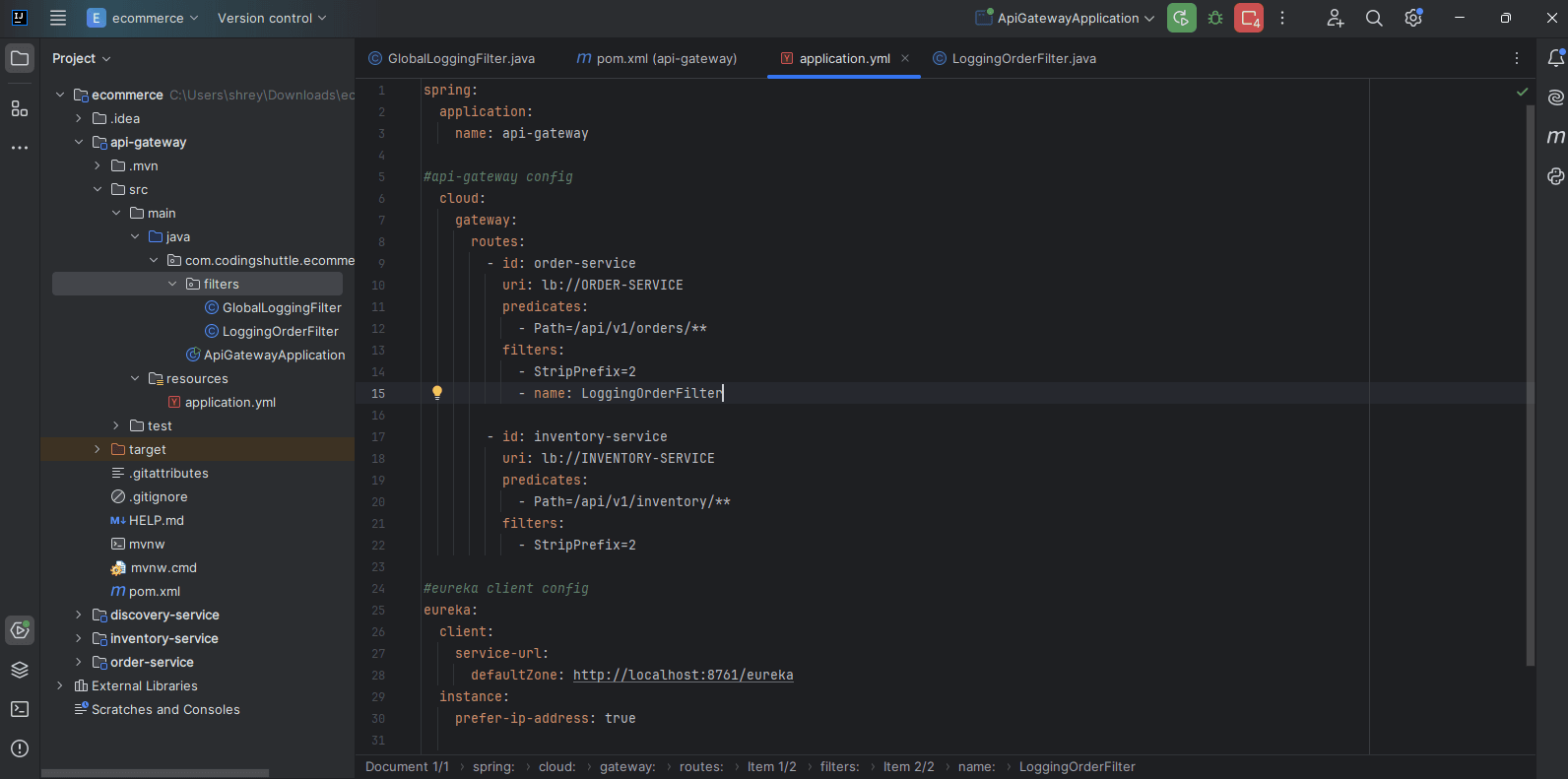This screenshot has height=779, width=1568.
Task: Expand the test folder
Action: tap(116, 425)
